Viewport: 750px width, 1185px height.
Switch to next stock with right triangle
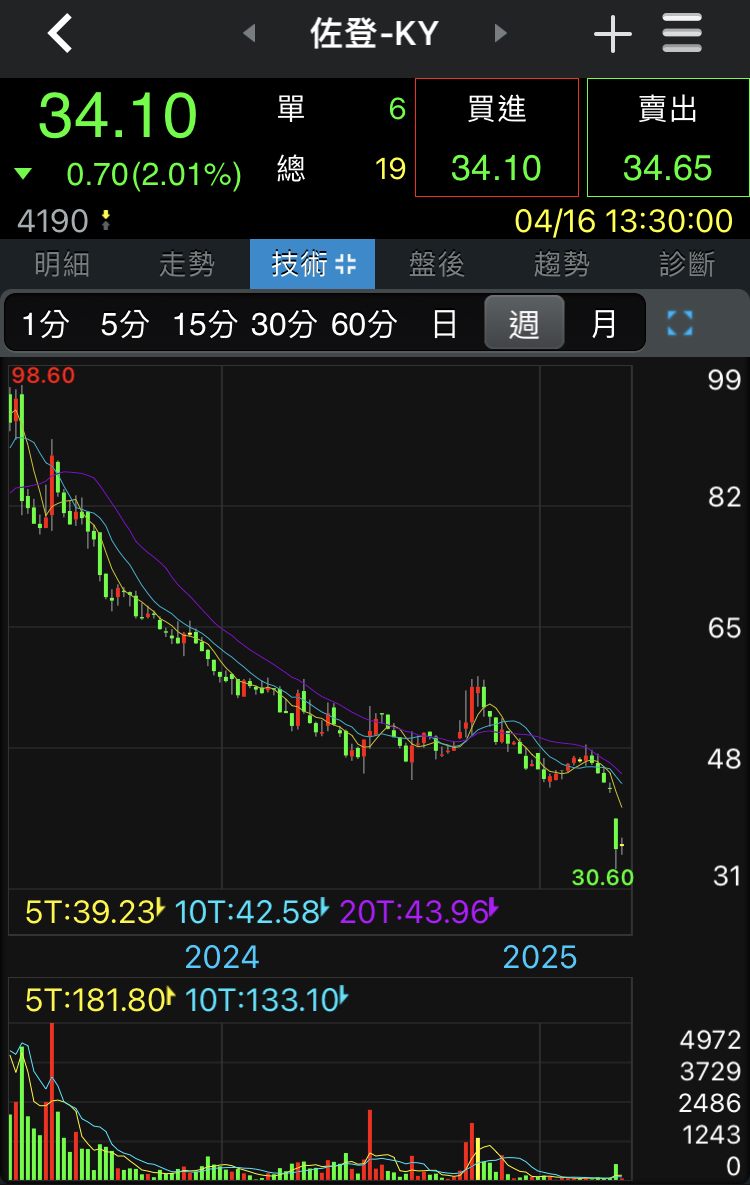point(500,33)
